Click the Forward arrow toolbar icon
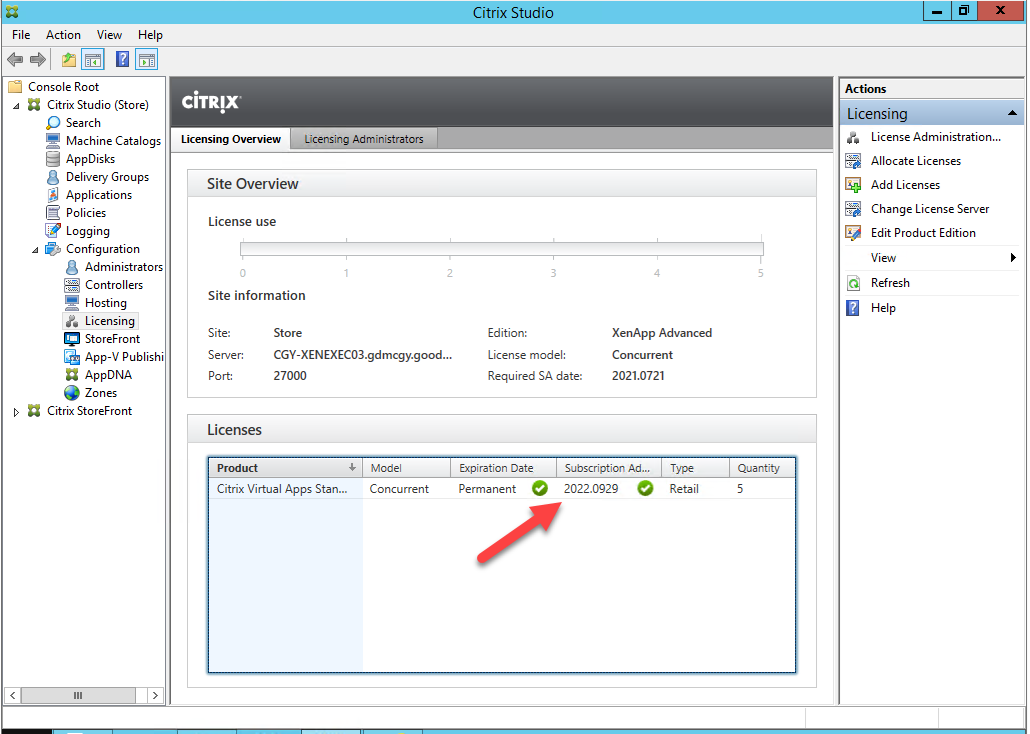 (38, 60)
